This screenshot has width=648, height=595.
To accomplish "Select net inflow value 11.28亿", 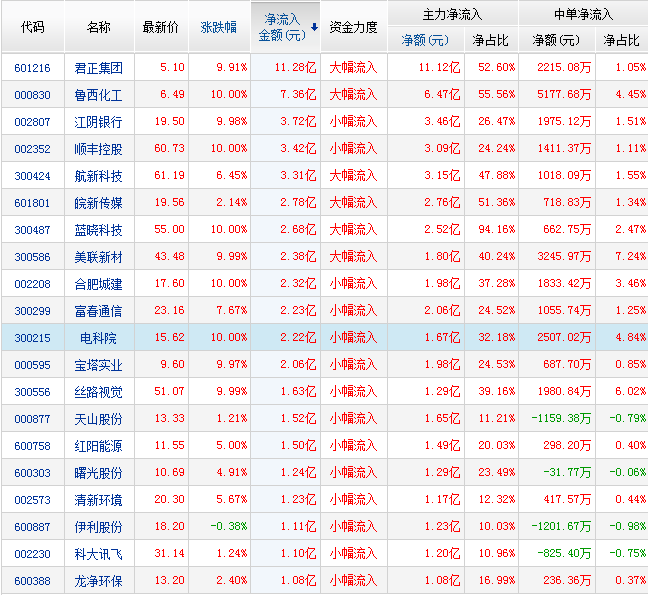I will pos(295,67).
